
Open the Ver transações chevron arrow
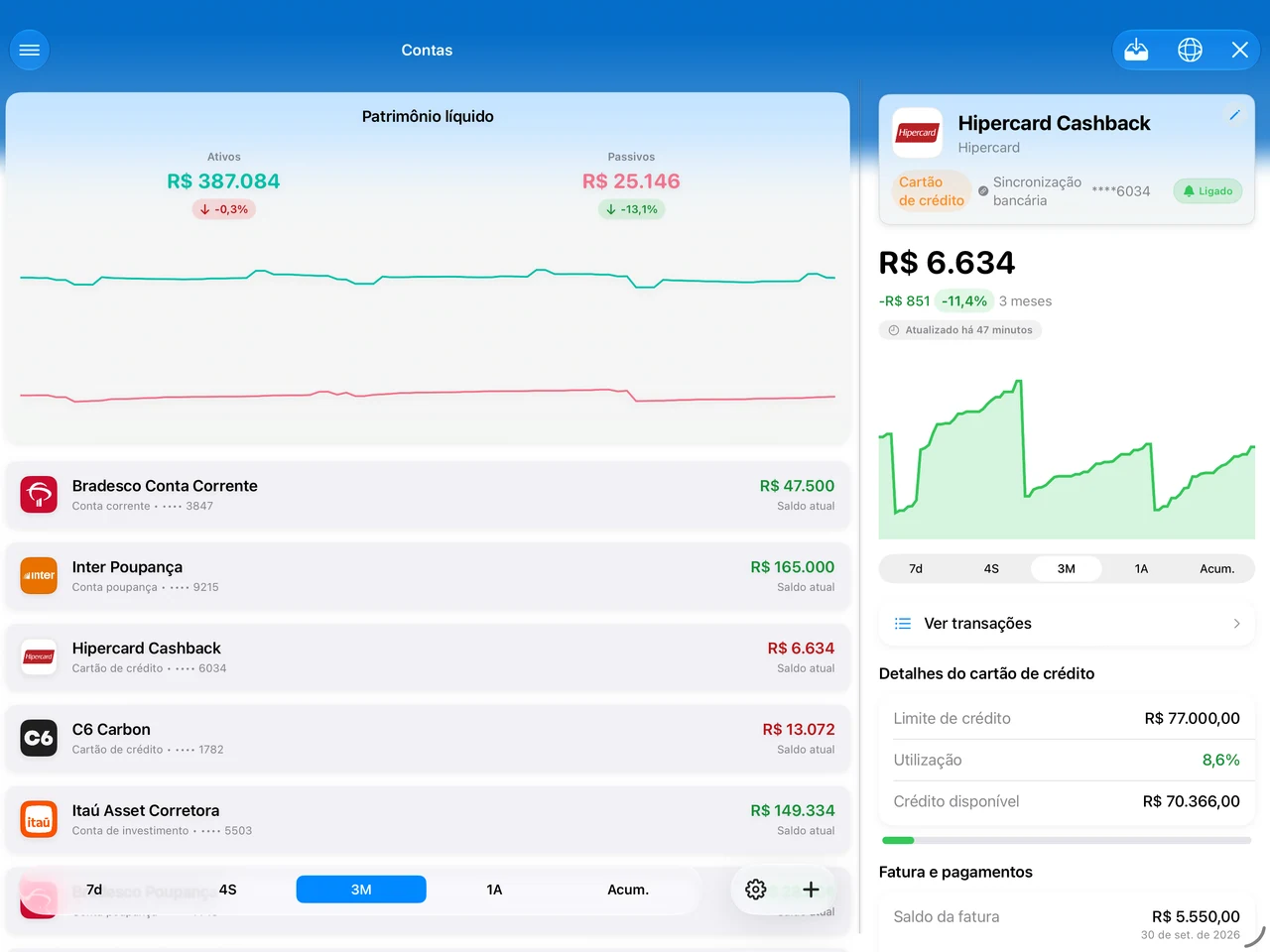pos(1236,624)
